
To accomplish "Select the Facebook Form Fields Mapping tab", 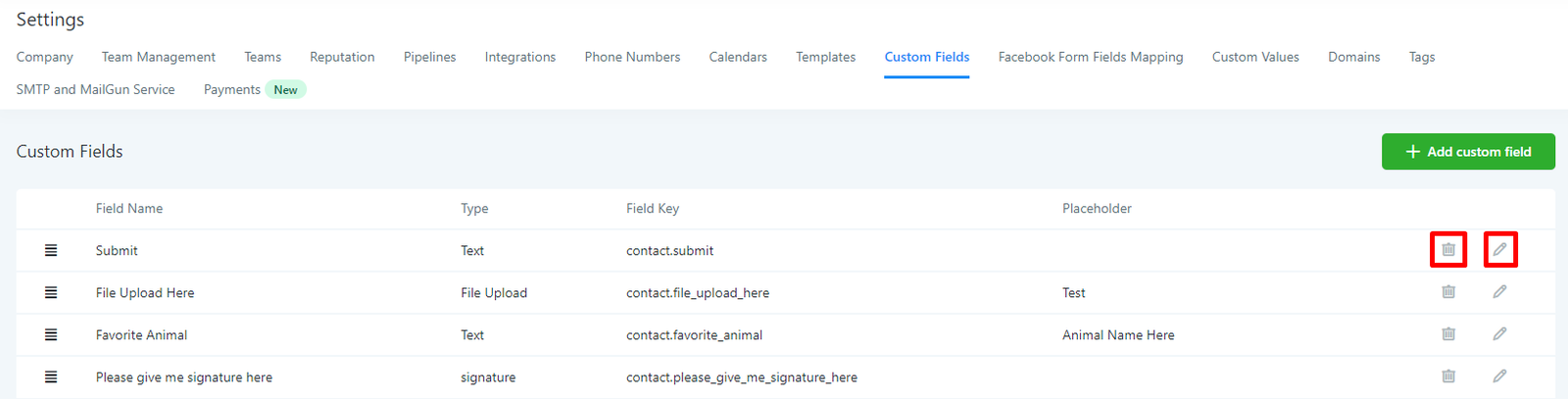I will pyautogui.click(x=1090, y=57).
